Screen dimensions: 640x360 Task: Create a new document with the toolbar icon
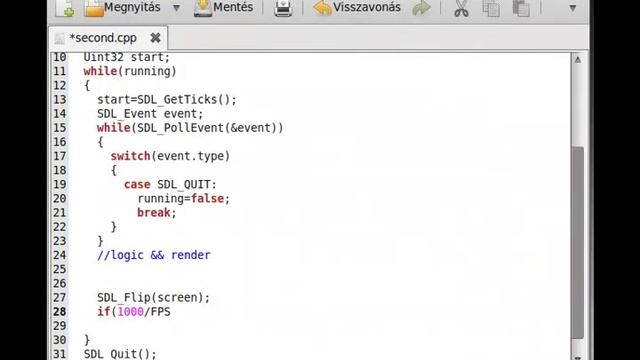tap(65, 8)
